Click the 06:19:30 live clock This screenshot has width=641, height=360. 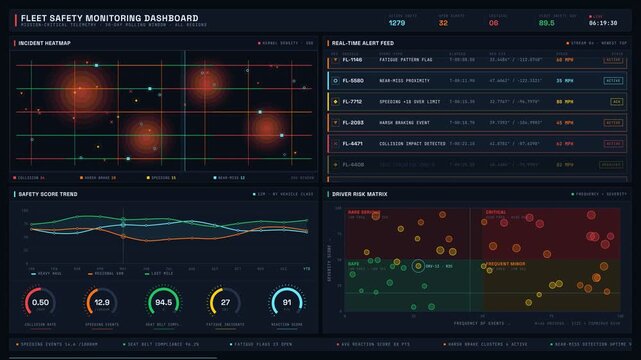[603, 23]
